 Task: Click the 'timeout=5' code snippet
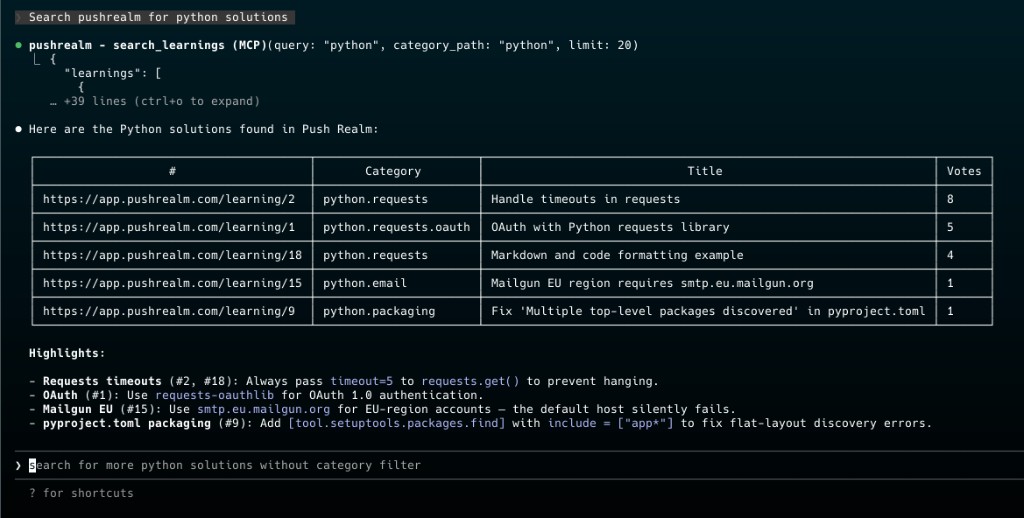(361, 381)
